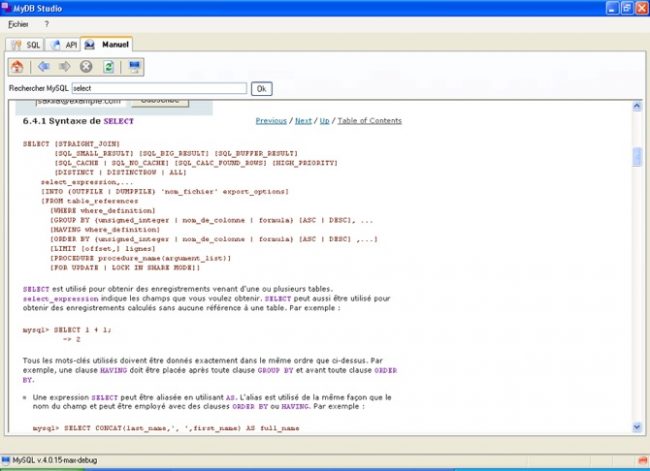Click the 'SELECT [STRAIGHT_JOIN]' syntax line
The width and height of the screenshot is (650, 471).
[71, 144]
